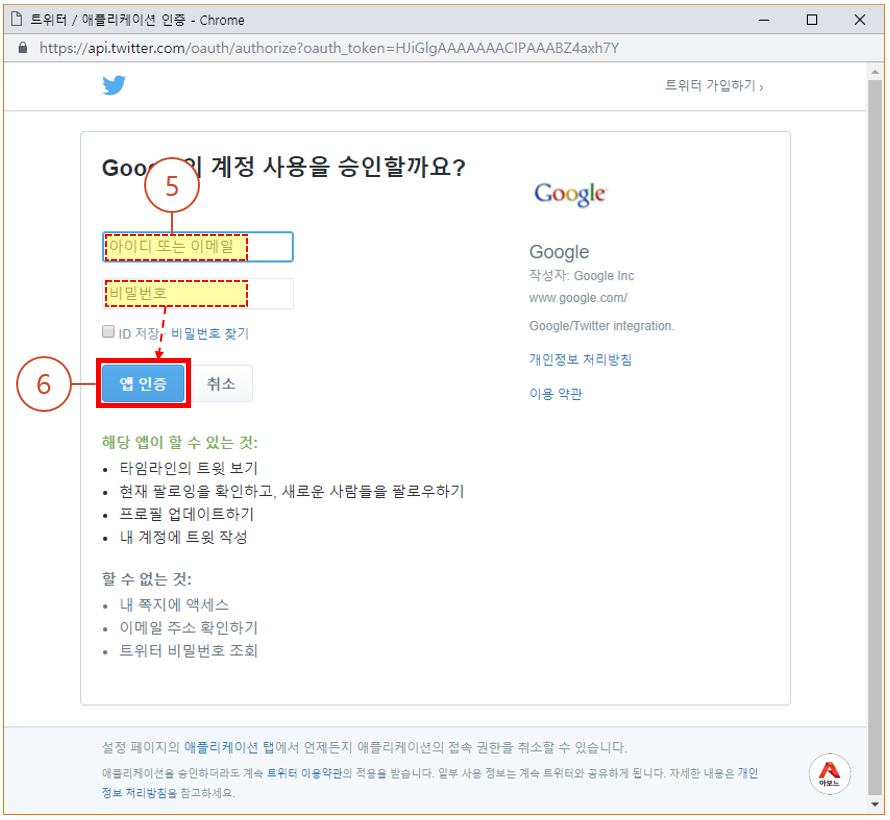Focus the 비밀번호 password field
This screenshot has width=890, height=820.
click(198, 293)
